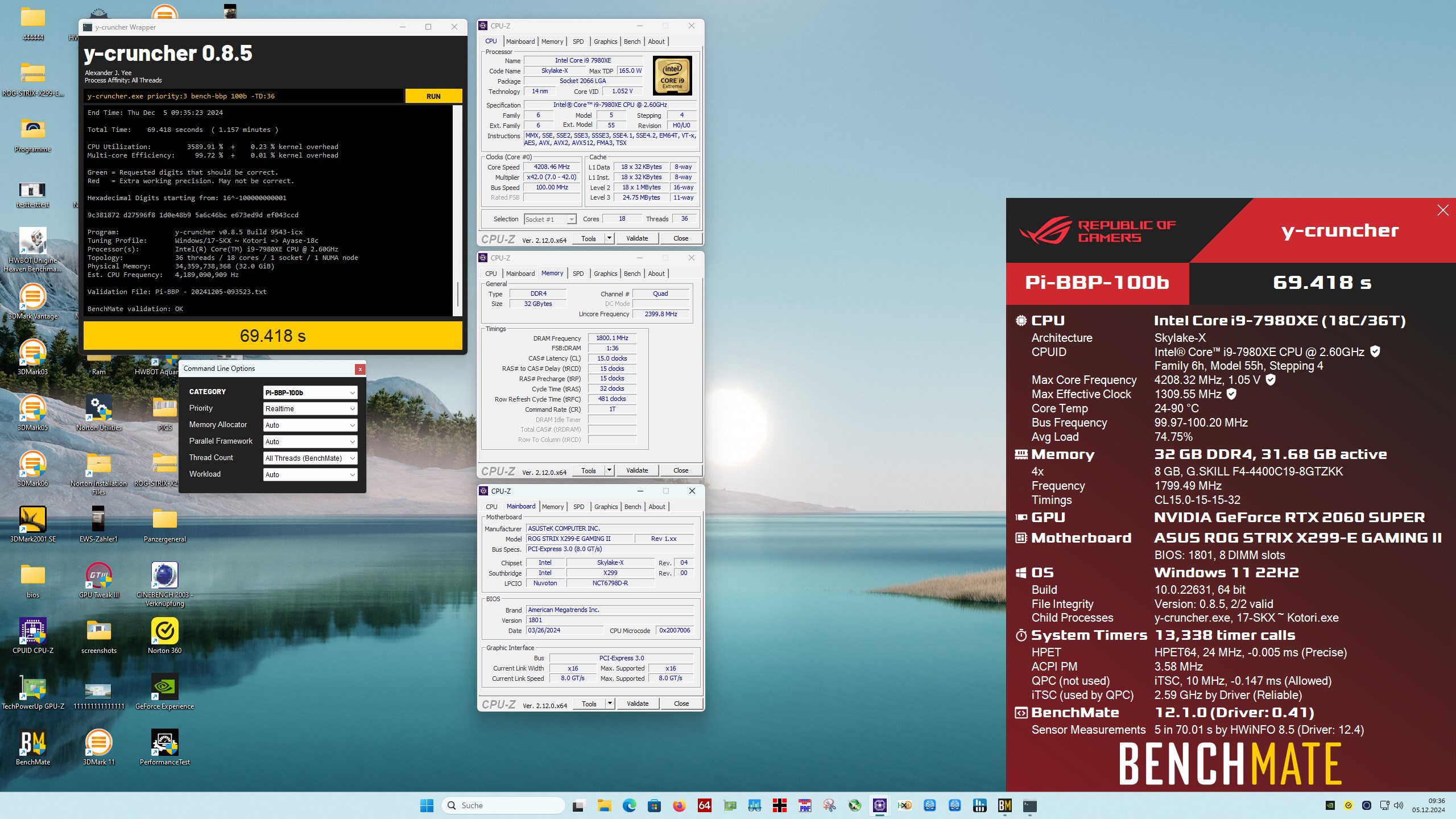Open GeForce Experience shortcut

(164, 692)
